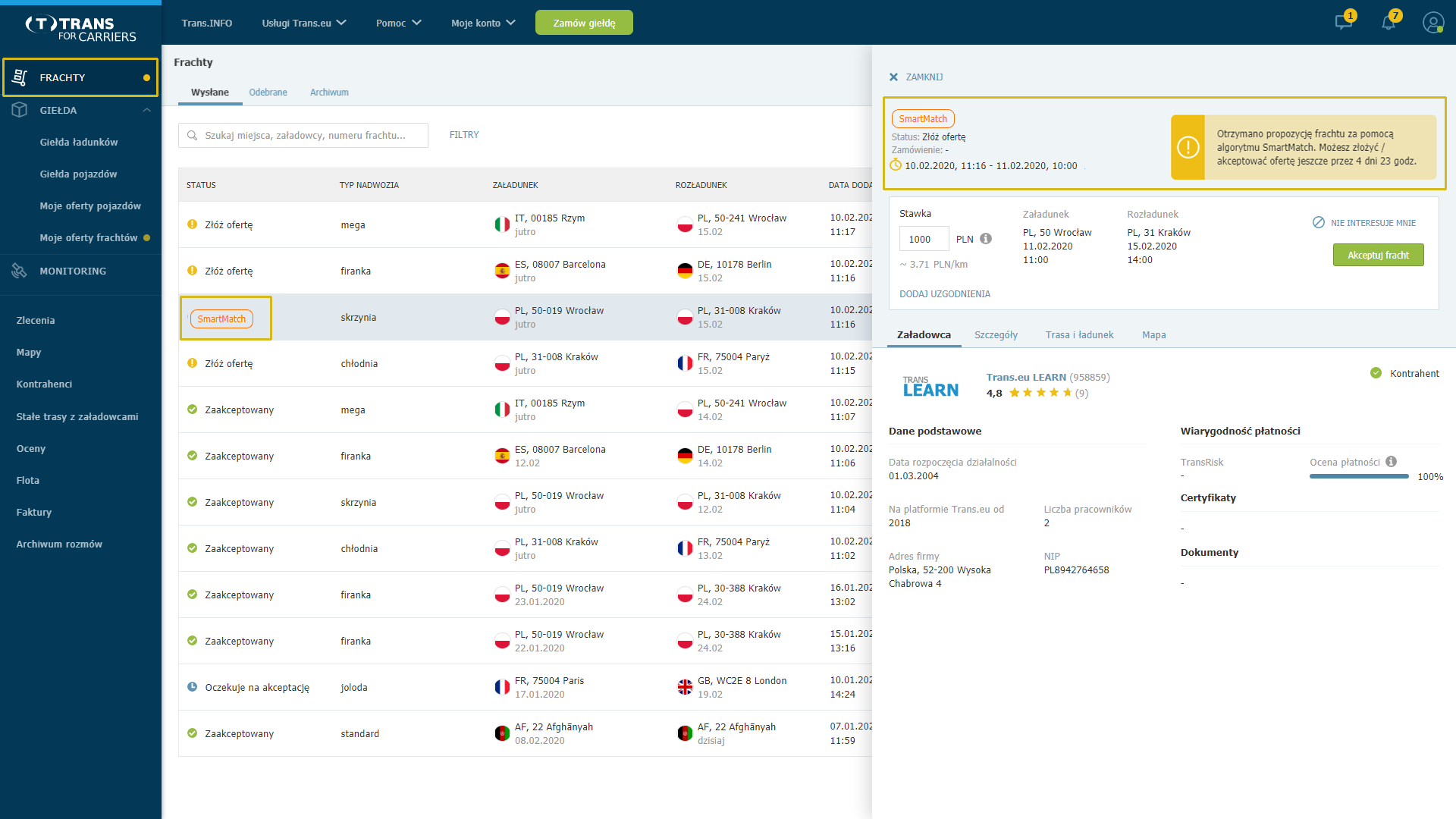This screenshot has width=1456, height=819.
Task: Open Flota in sidebar
Action: click(28, 480)
